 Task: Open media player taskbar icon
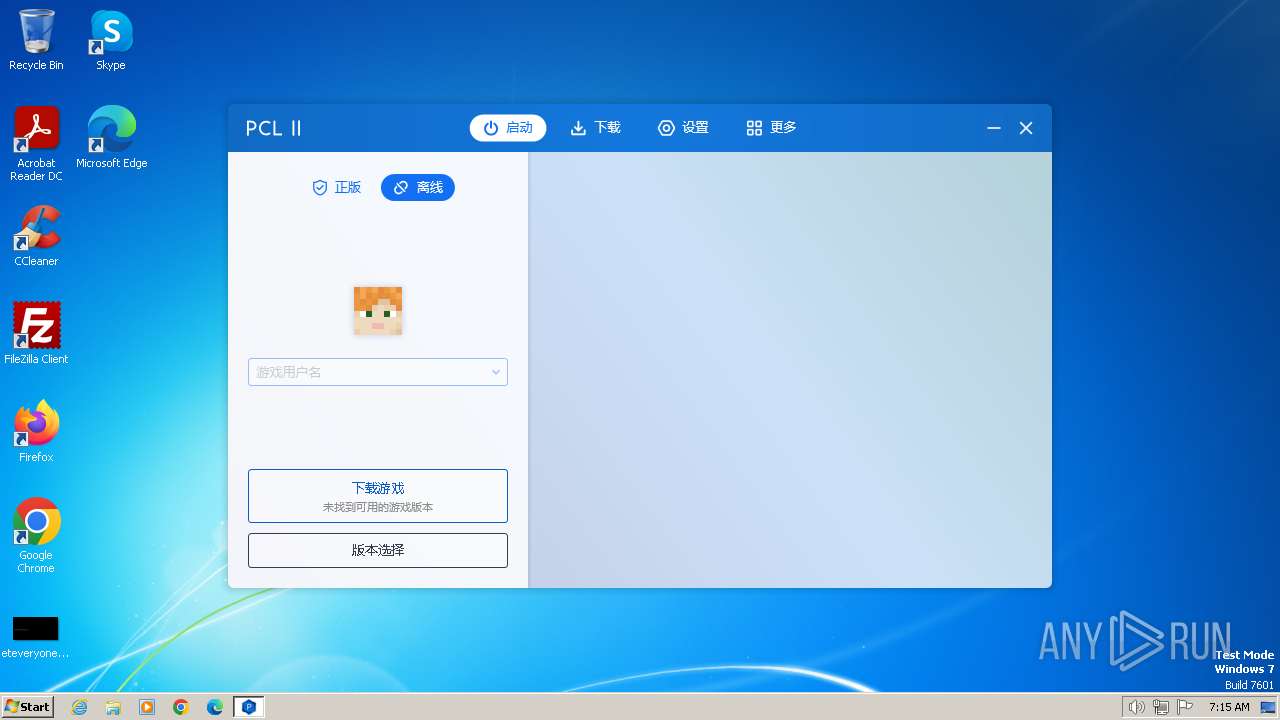point(147,707)
